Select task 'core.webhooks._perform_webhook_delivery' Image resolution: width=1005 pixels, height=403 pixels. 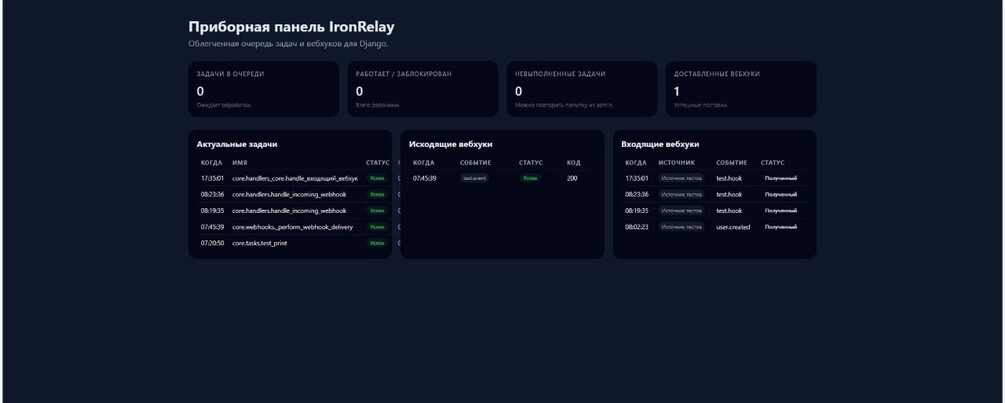[292, 227]
